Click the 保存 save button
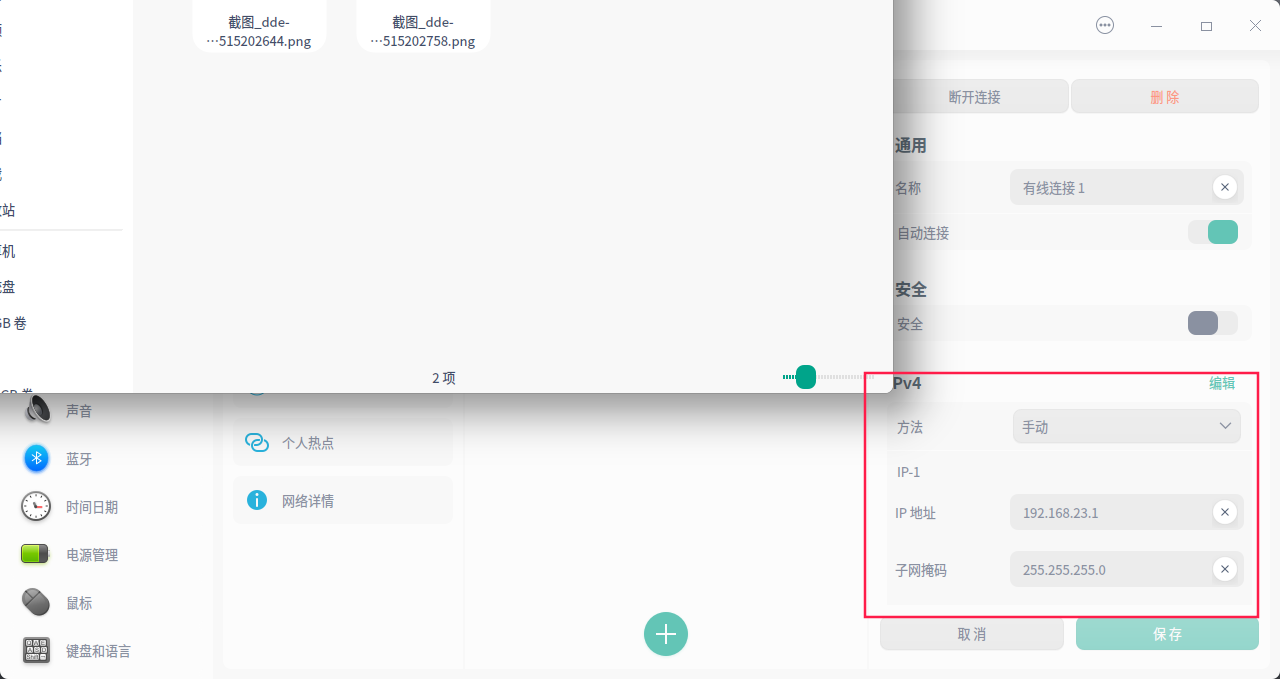 click(1167, 634)
